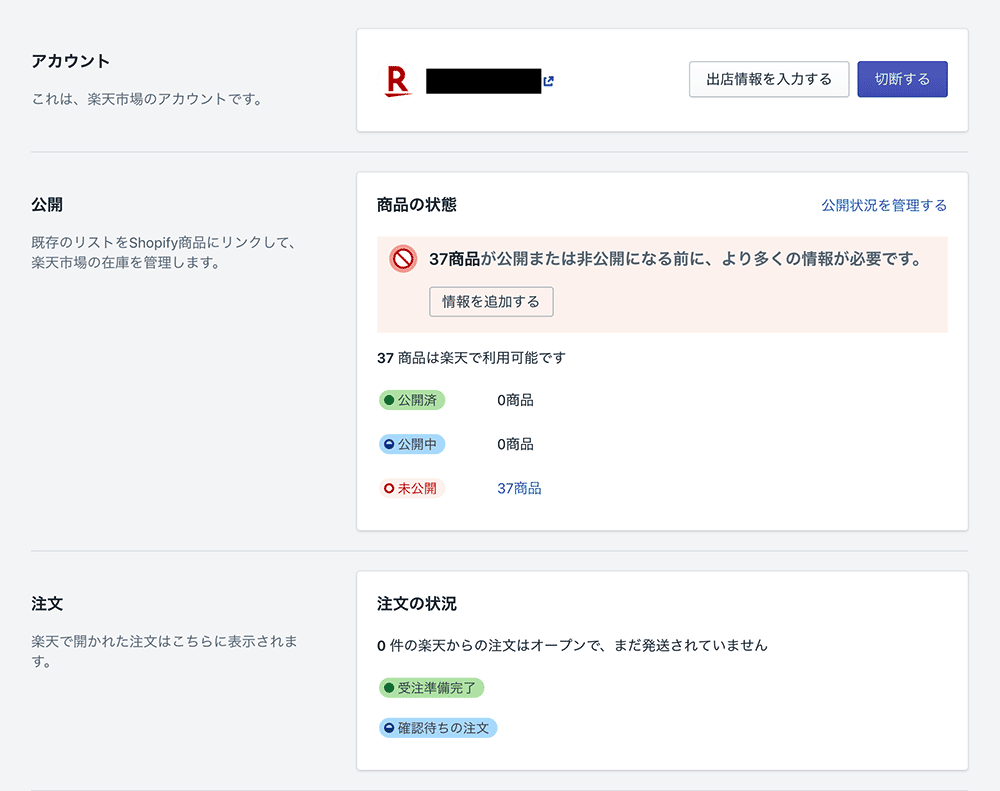This screenshot has height=791, width=1000.
Task: Click the Rakuten R logo icon
Action: pos(399,81)
